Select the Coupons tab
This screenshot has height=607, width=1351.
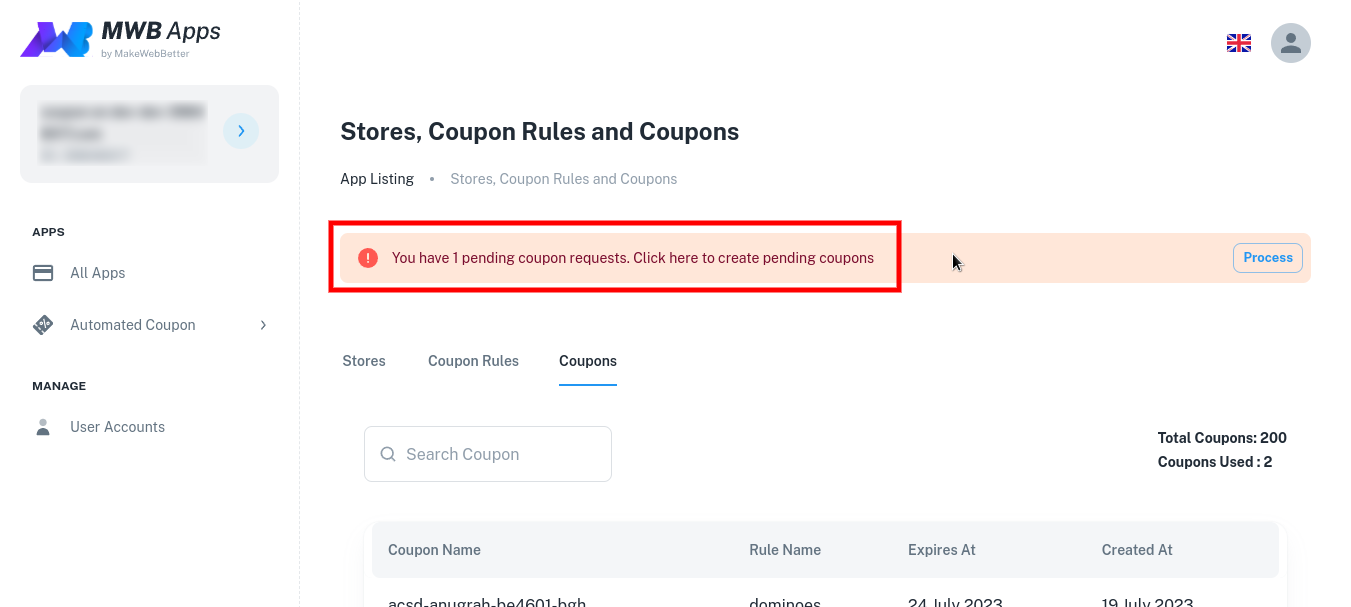pyautogui.click(x=588, y=361)
